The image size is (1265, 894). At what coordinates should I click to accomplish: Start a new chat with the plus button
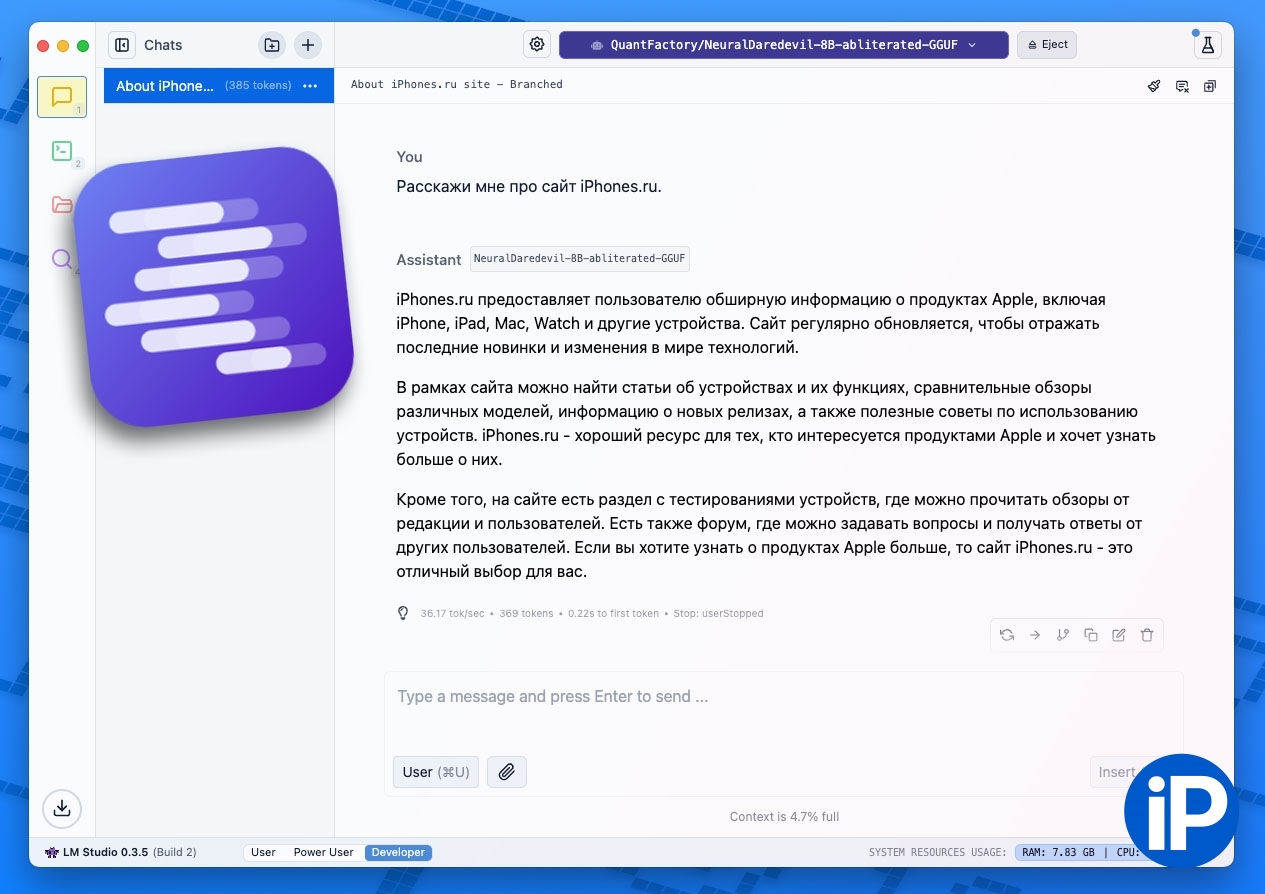pos(308,45)
